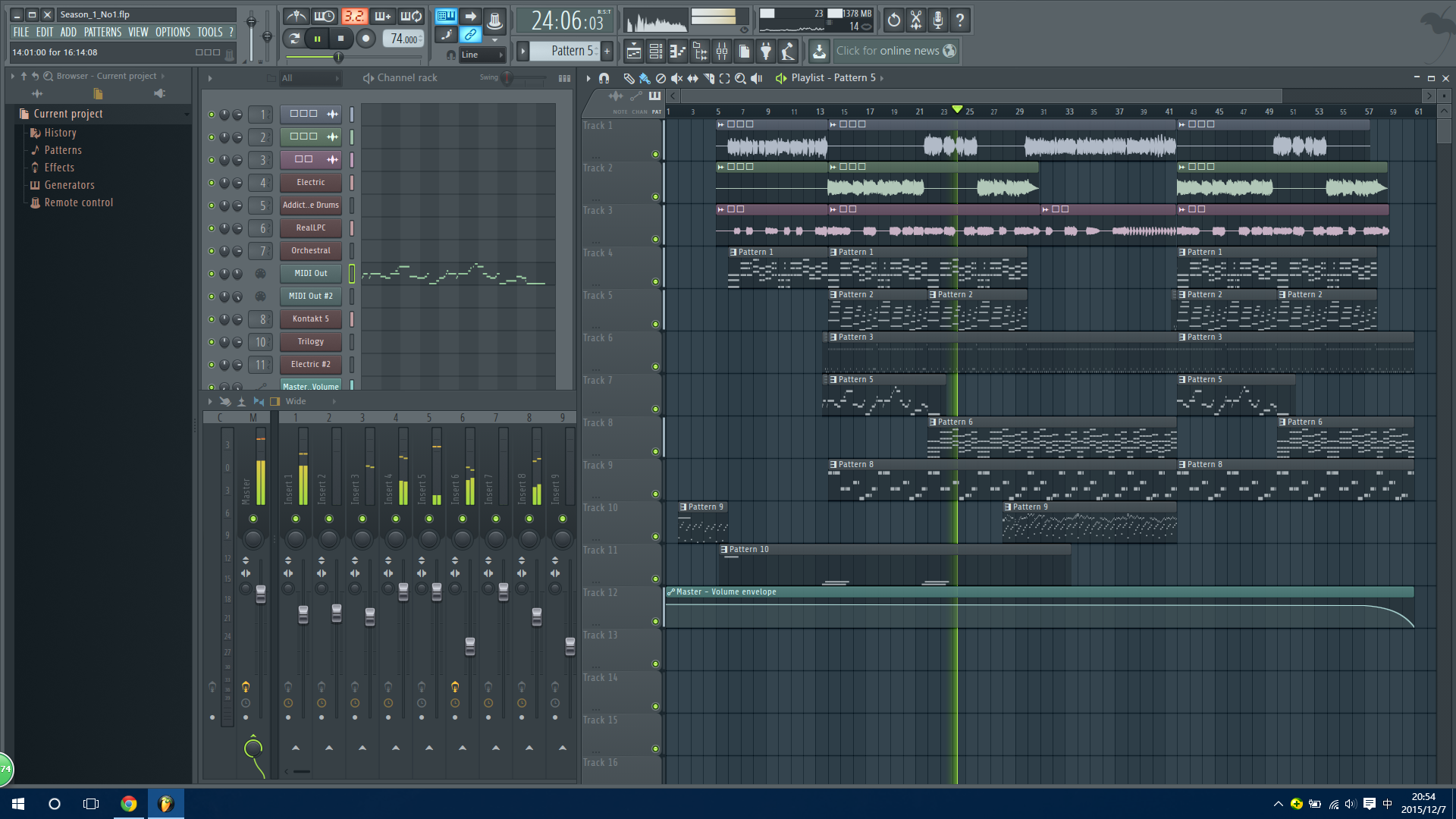Toggle the metronome icon

click(296, 16)
